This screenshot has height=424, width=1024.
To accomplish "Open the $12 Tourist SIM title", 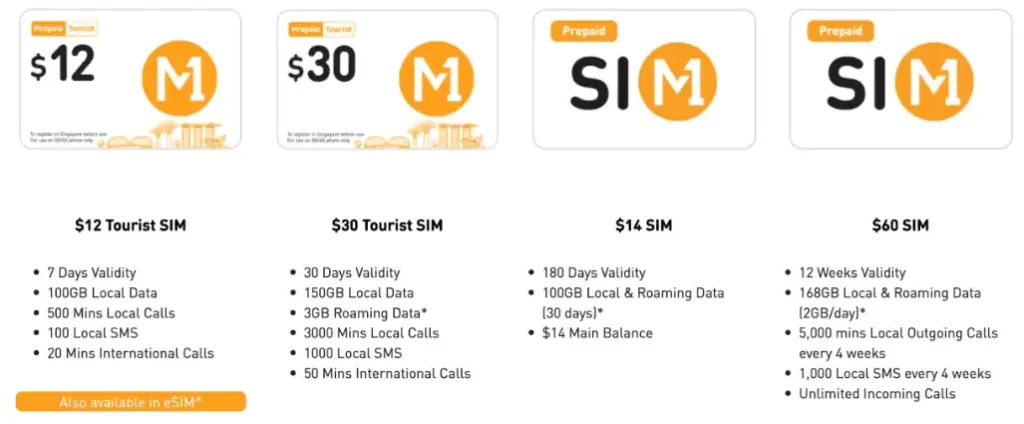I will coord(130,226).
